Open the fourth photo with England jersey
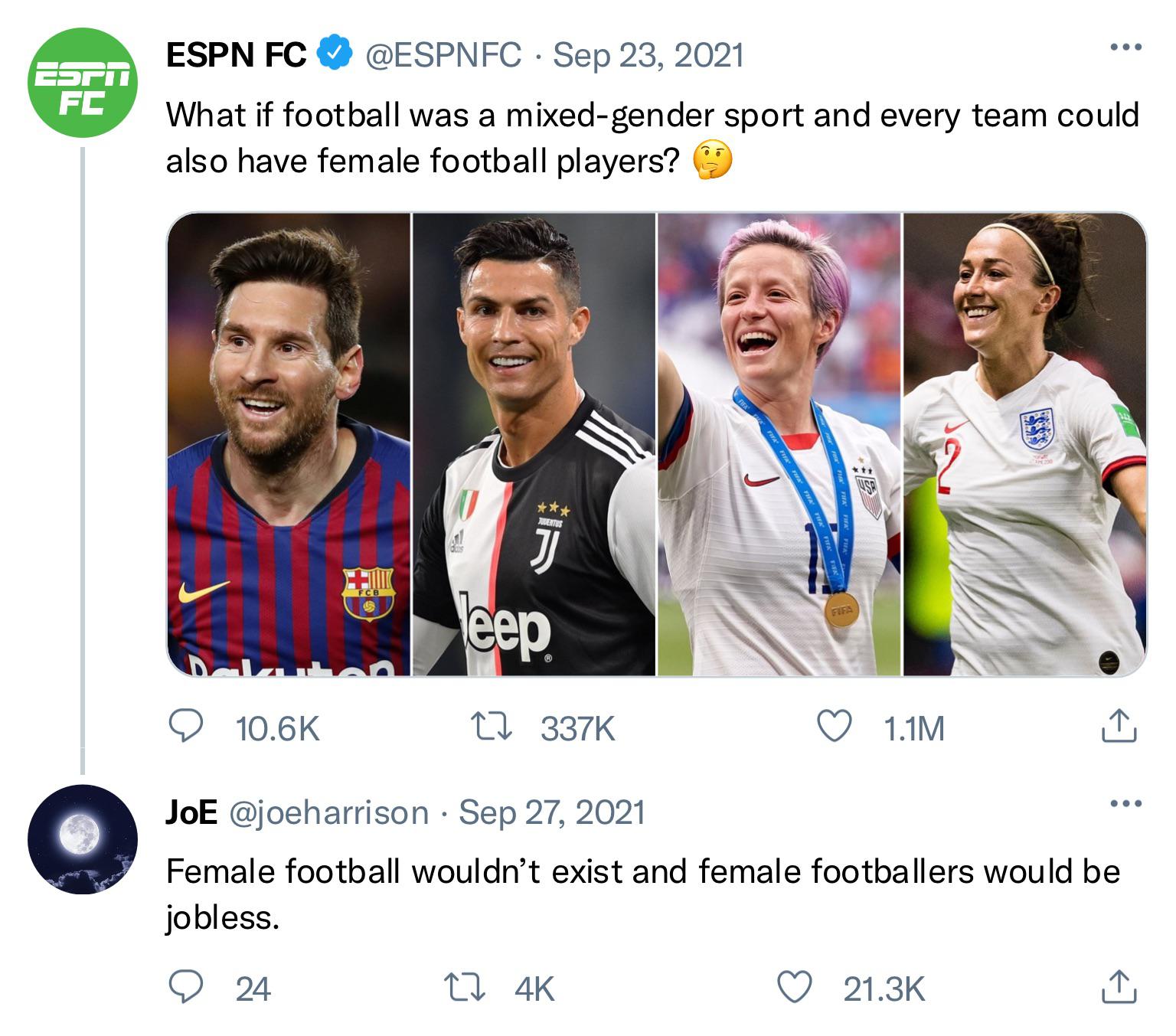Screen dimensions: 1176x1036 point(1024,444)
